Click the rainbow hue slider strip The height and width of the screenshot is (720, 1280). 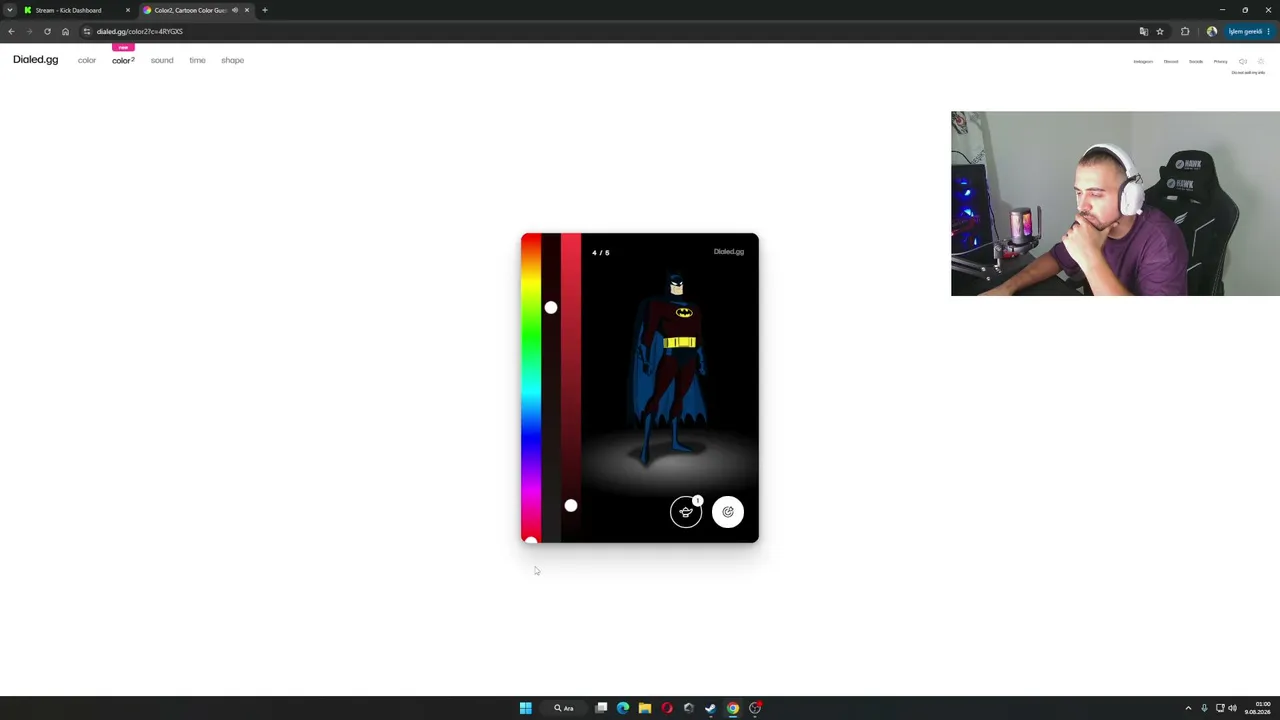[531, 388]
